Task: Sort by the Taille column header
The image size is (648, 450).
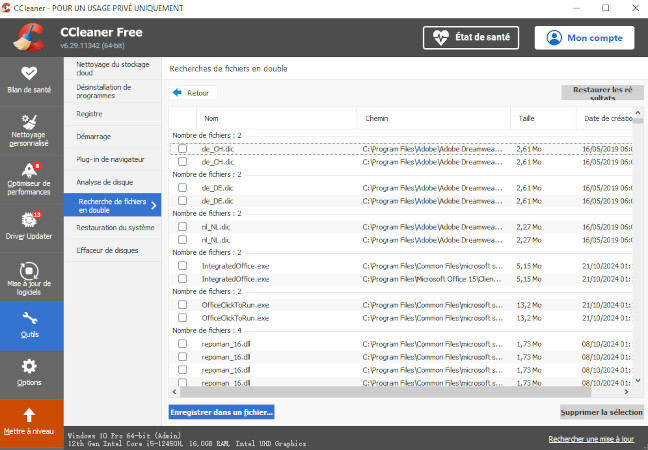Action: pyautogui.click(x=543, y=119)
